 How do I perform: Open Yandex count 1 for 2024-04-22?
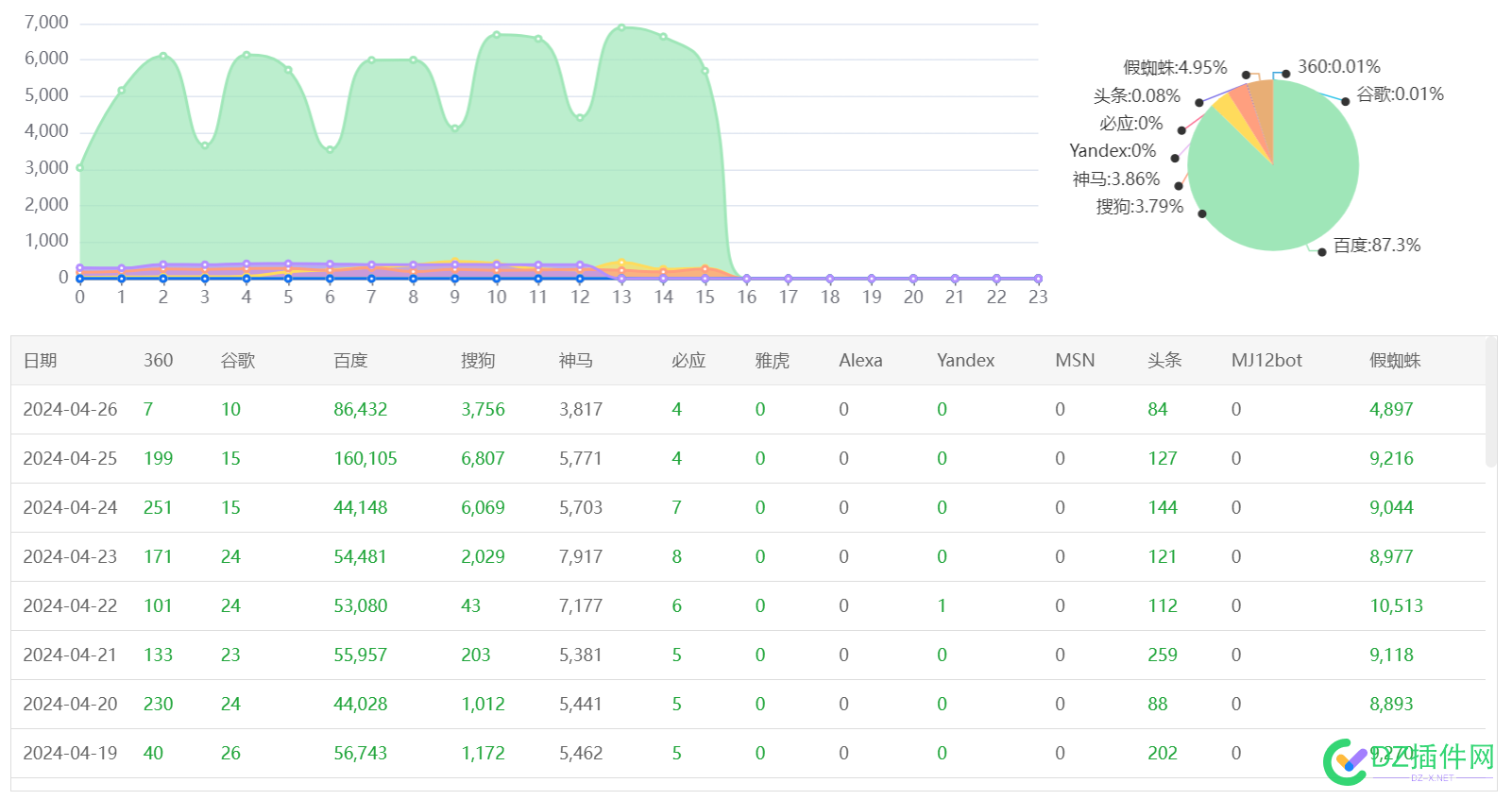tap(942, 606)
